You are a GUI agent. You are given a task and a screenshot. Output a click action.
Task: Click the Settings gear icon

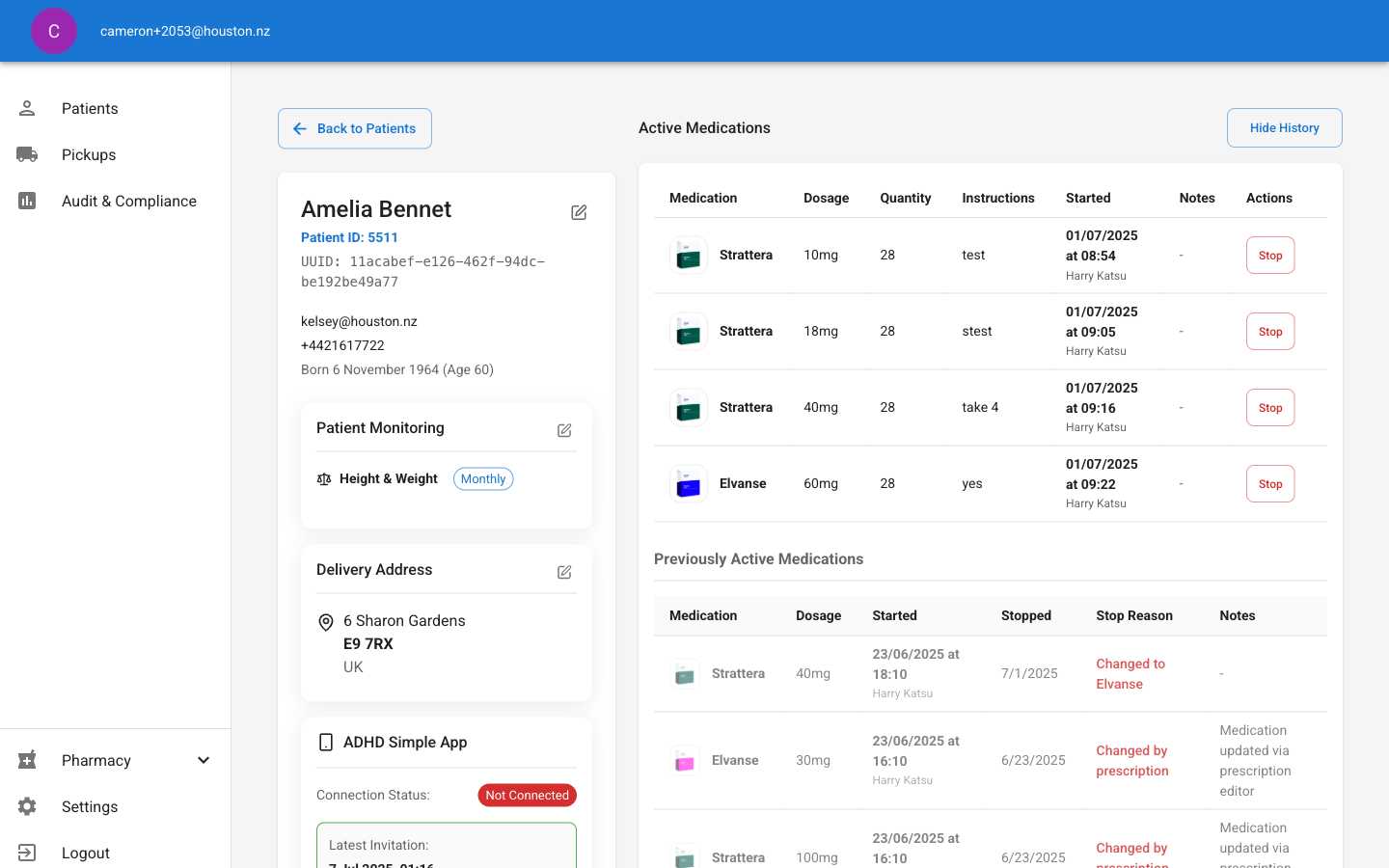pyautogui.click(x=27, y=806)
